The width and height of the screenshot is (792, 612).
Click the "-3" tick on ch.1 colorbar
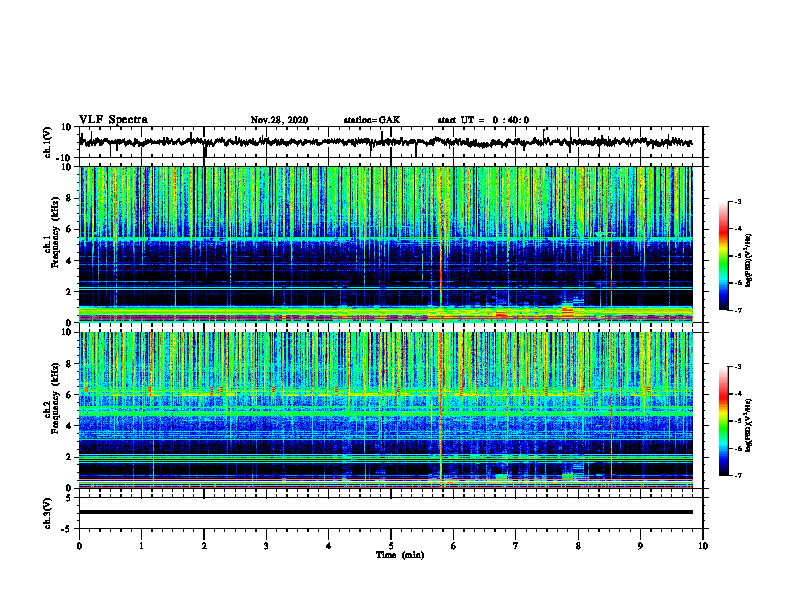(738, 201)
